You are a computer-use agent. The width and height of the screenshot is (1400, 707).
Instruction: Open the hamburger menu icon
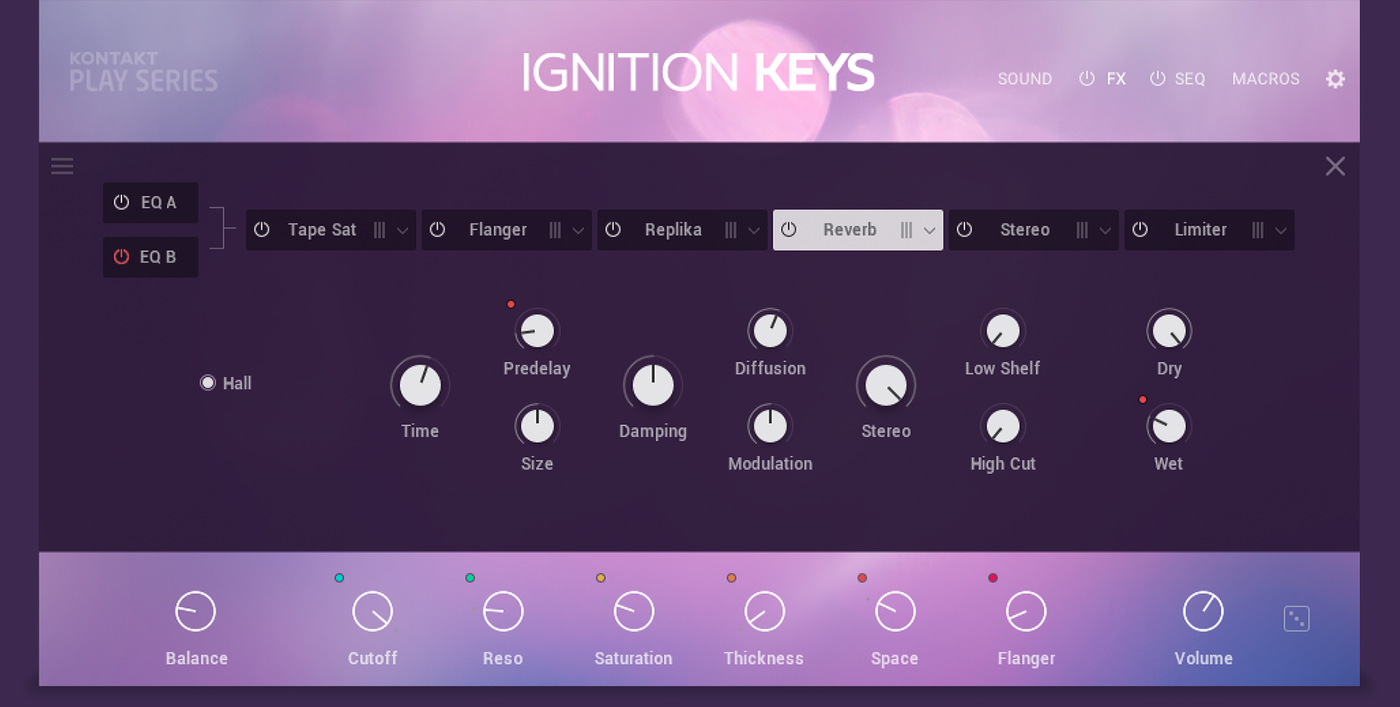[62, 166]
